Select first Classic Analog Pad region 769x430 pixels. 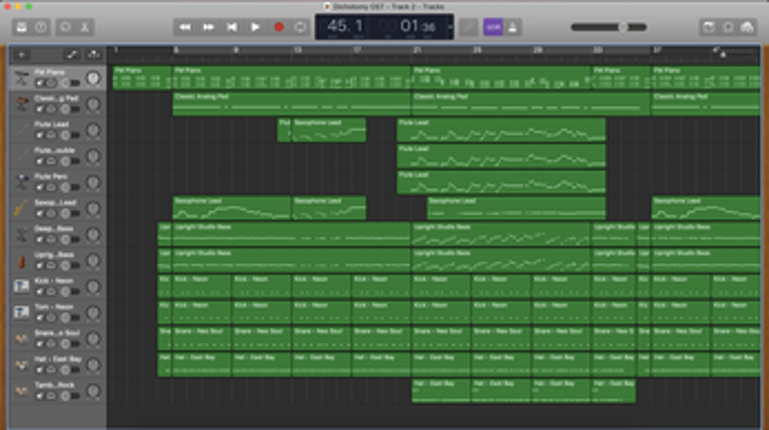(291, 104)
